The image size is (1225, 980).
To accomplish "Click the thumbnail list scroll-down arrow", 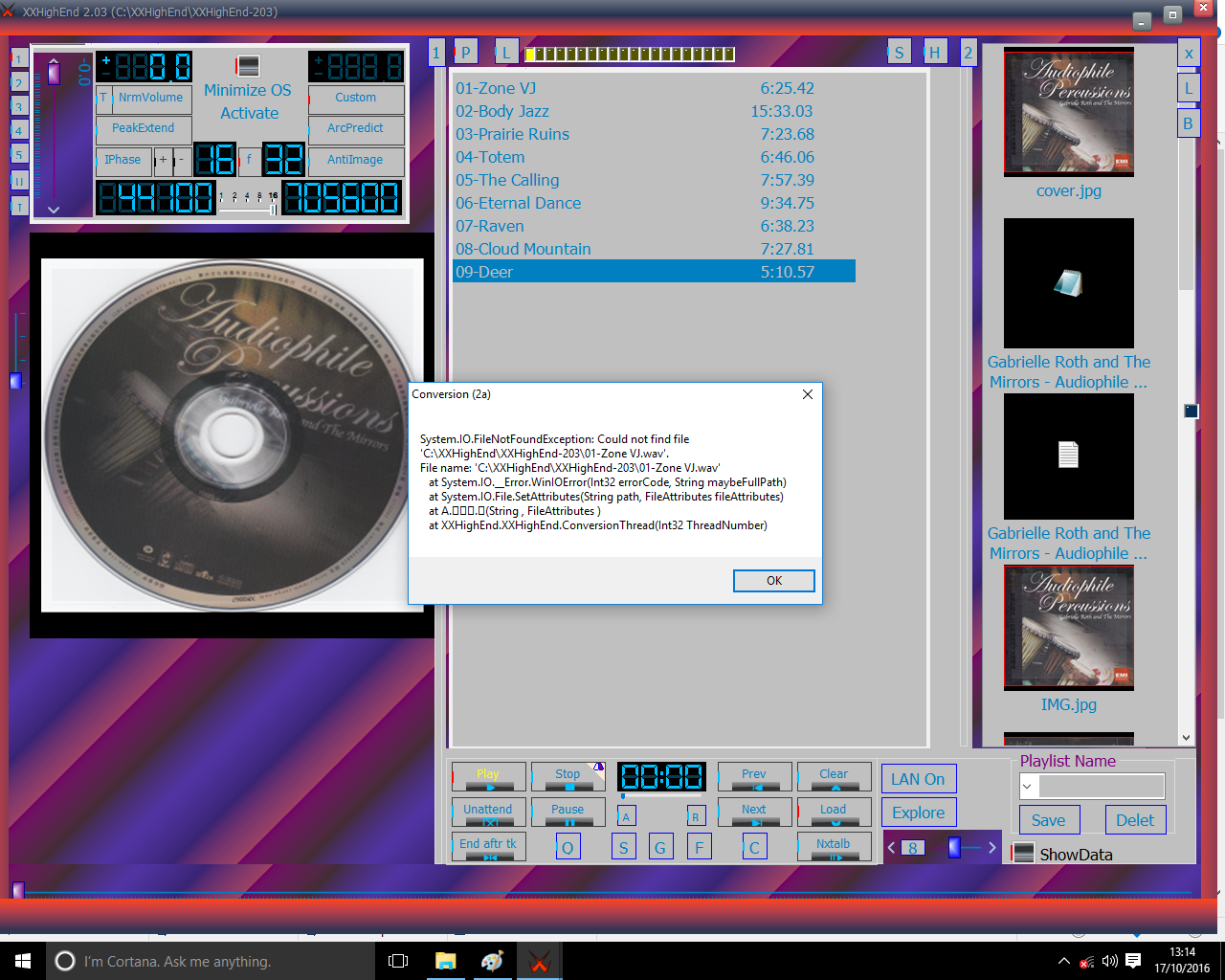I will [1187, 738].
